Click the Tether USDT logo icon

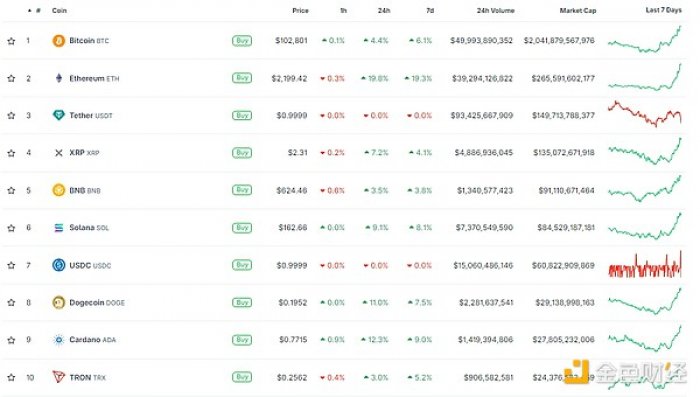[x=58, y=115]
